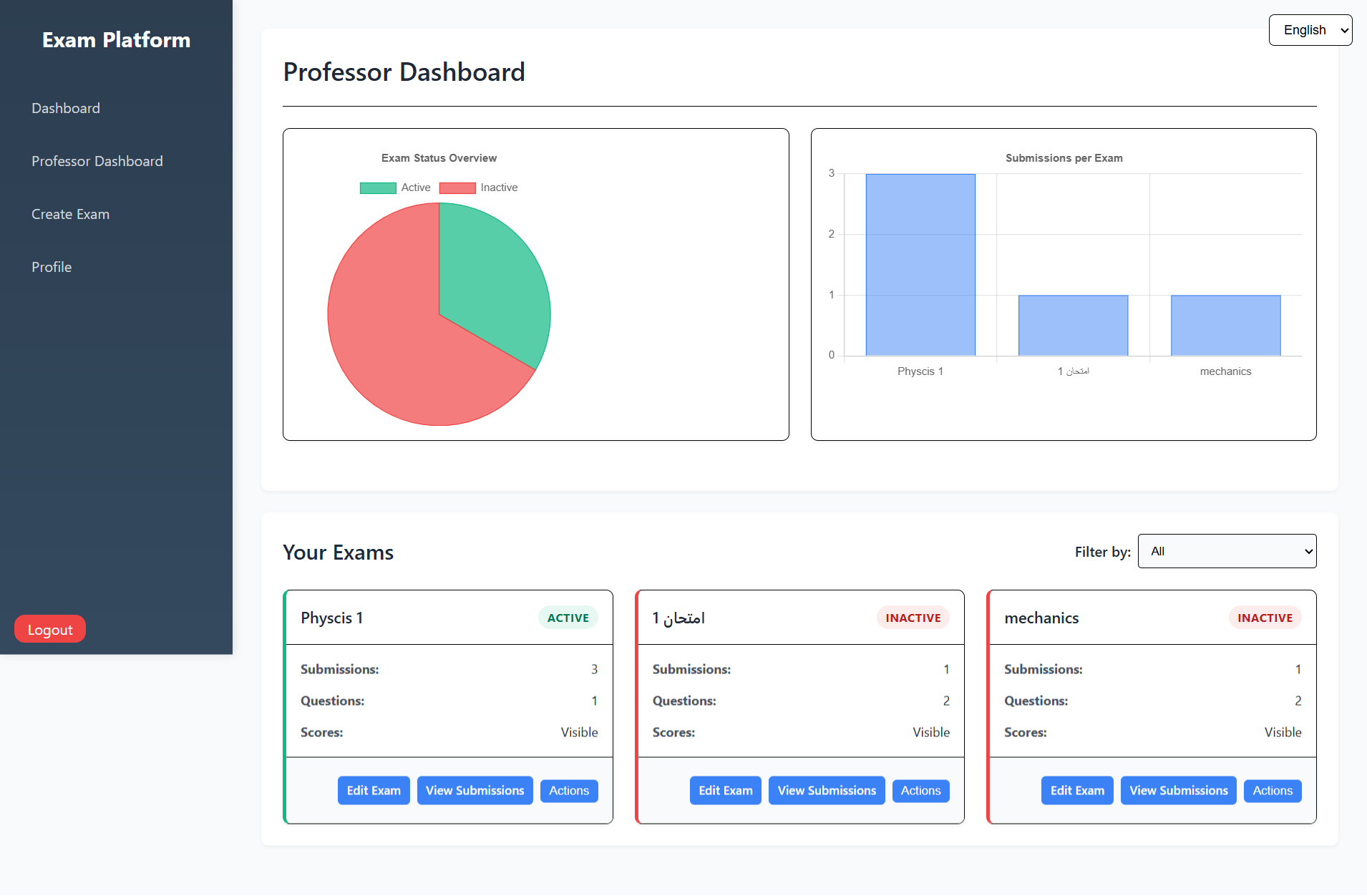The width and height of the screenshot is (1367, 896).
Task: Go to Create Exam in the sidebar
Action: pos(70,213)
